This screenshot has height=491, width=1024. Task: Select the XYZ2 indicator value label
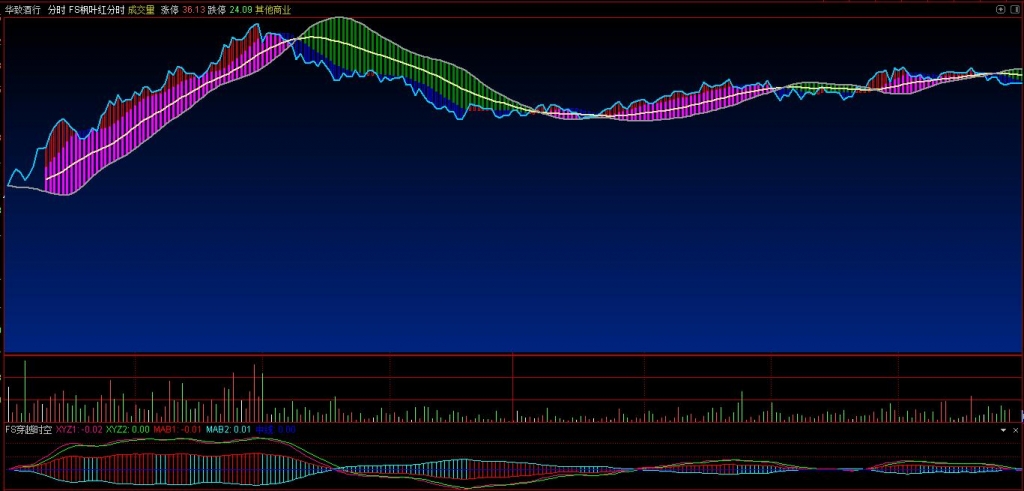coord(128,429)
